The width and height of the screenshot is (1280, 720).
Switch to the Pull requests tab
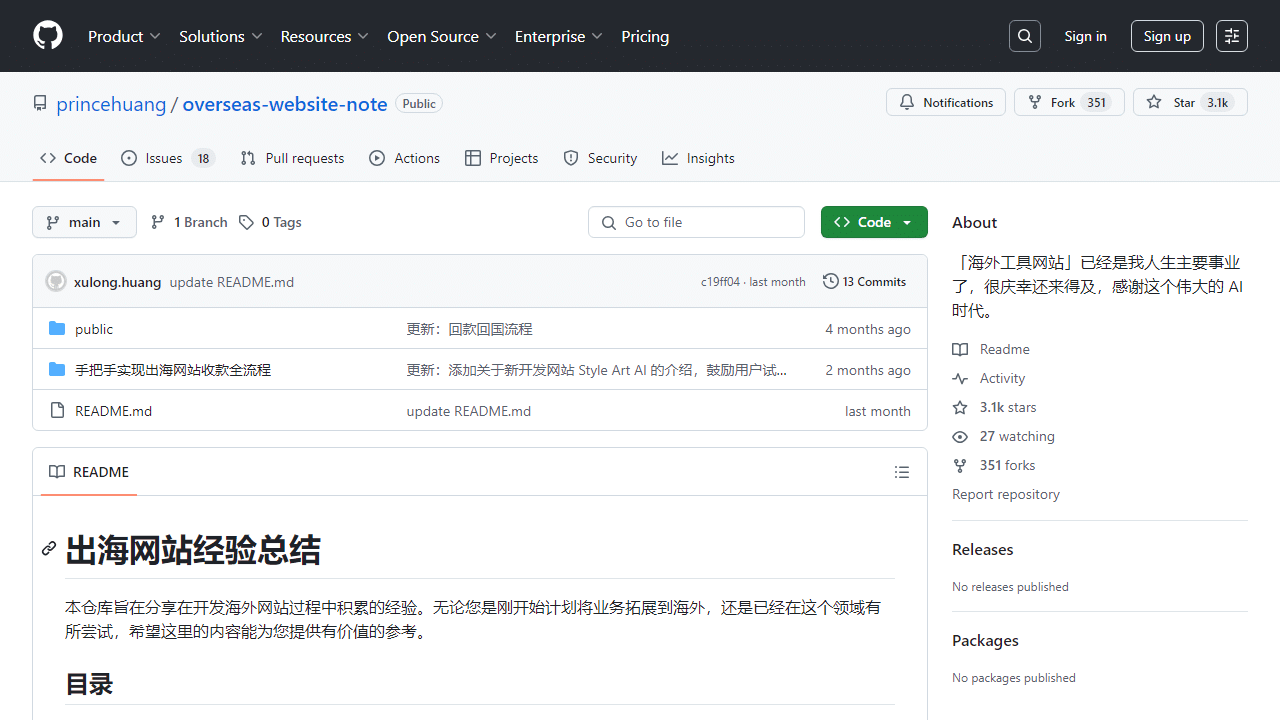(x=292, y=158)
